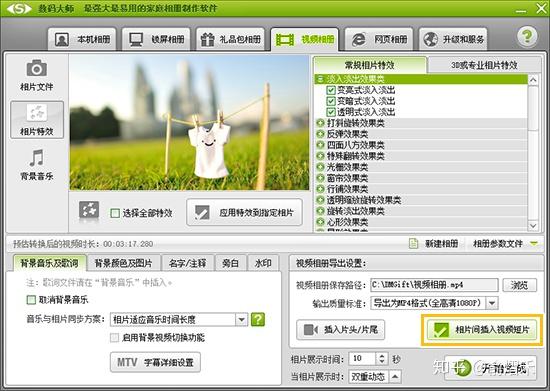
Task: Open the 输出质量标准 dropdown
Action: [492, 303]
